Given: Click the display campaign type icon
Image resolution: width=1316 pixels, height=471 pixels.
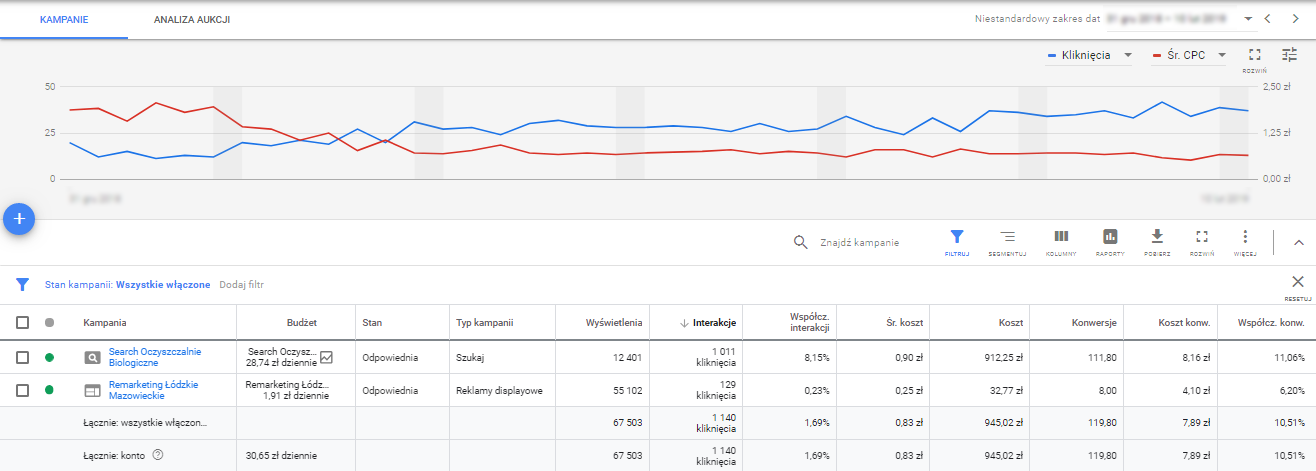Looking at the screenshot, I should pos(92,390).
